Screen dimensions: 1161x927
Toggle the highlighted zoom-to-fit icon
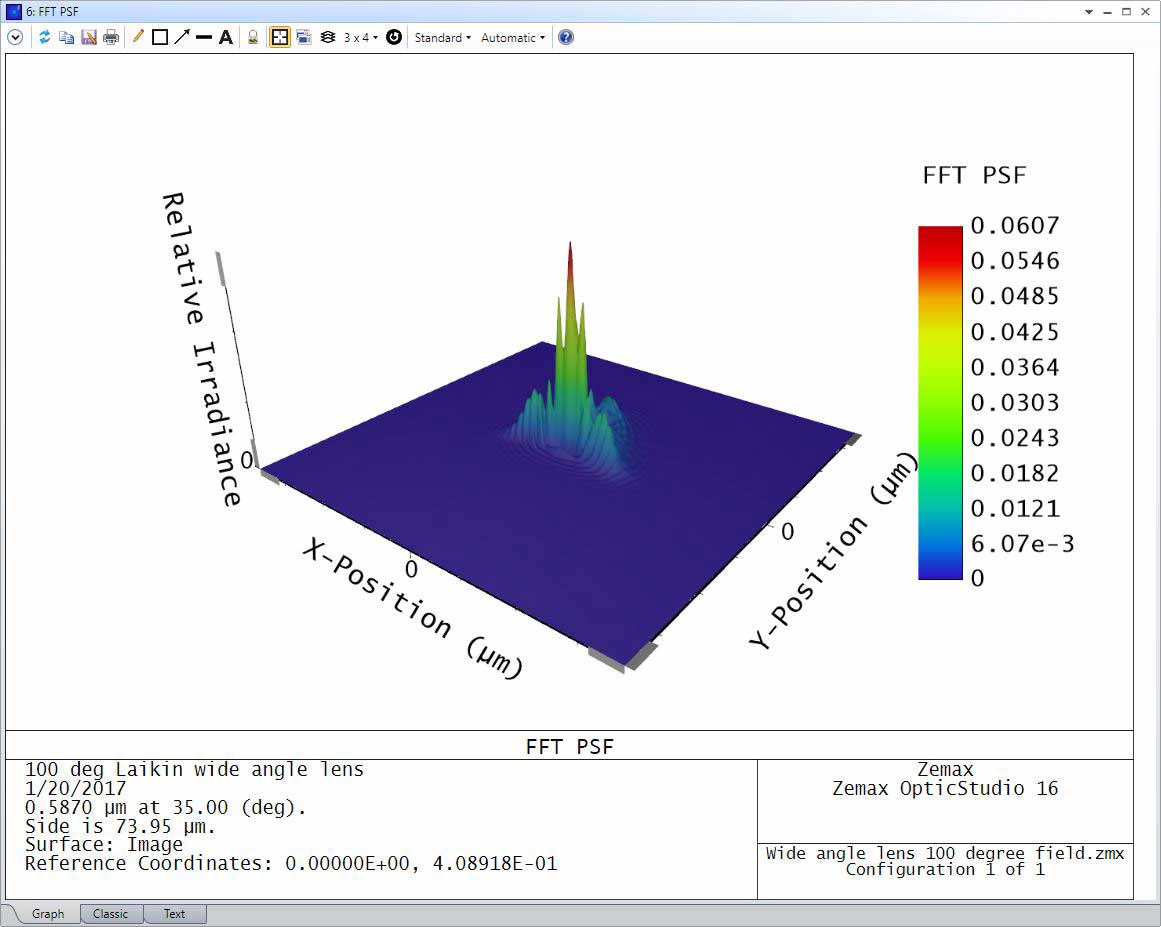tap(280, 37)
